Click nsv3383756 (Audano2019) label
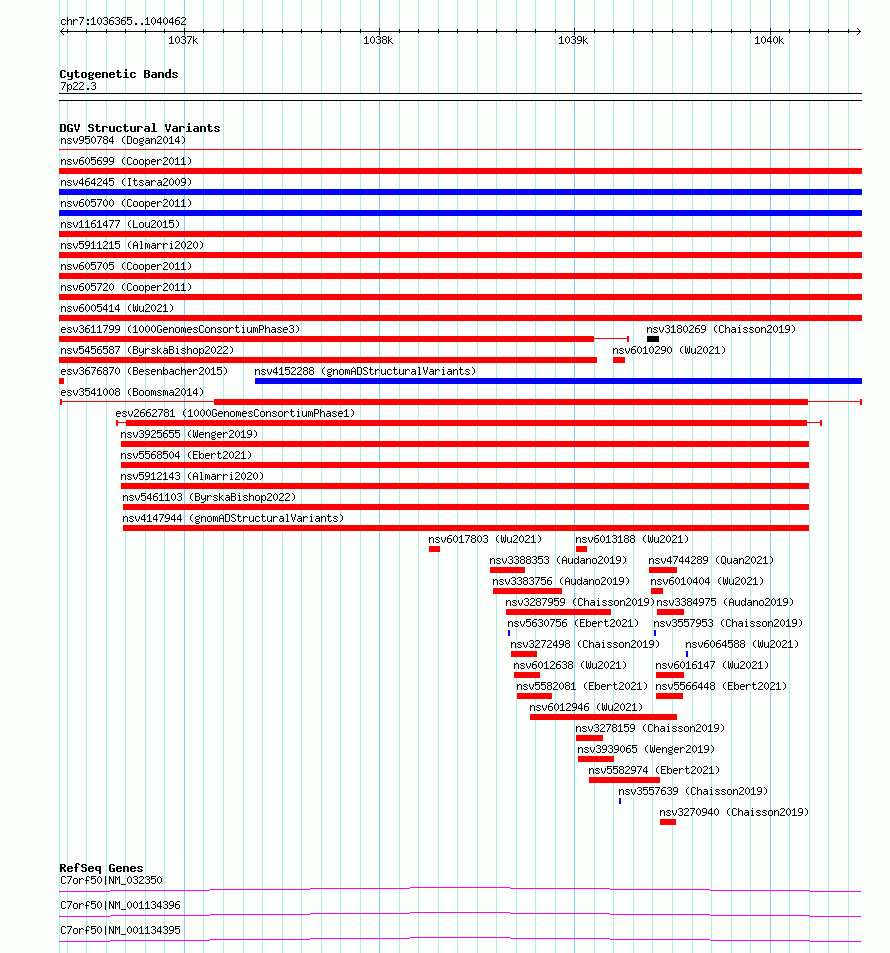The image size is (890, 953). pos(561,582)
